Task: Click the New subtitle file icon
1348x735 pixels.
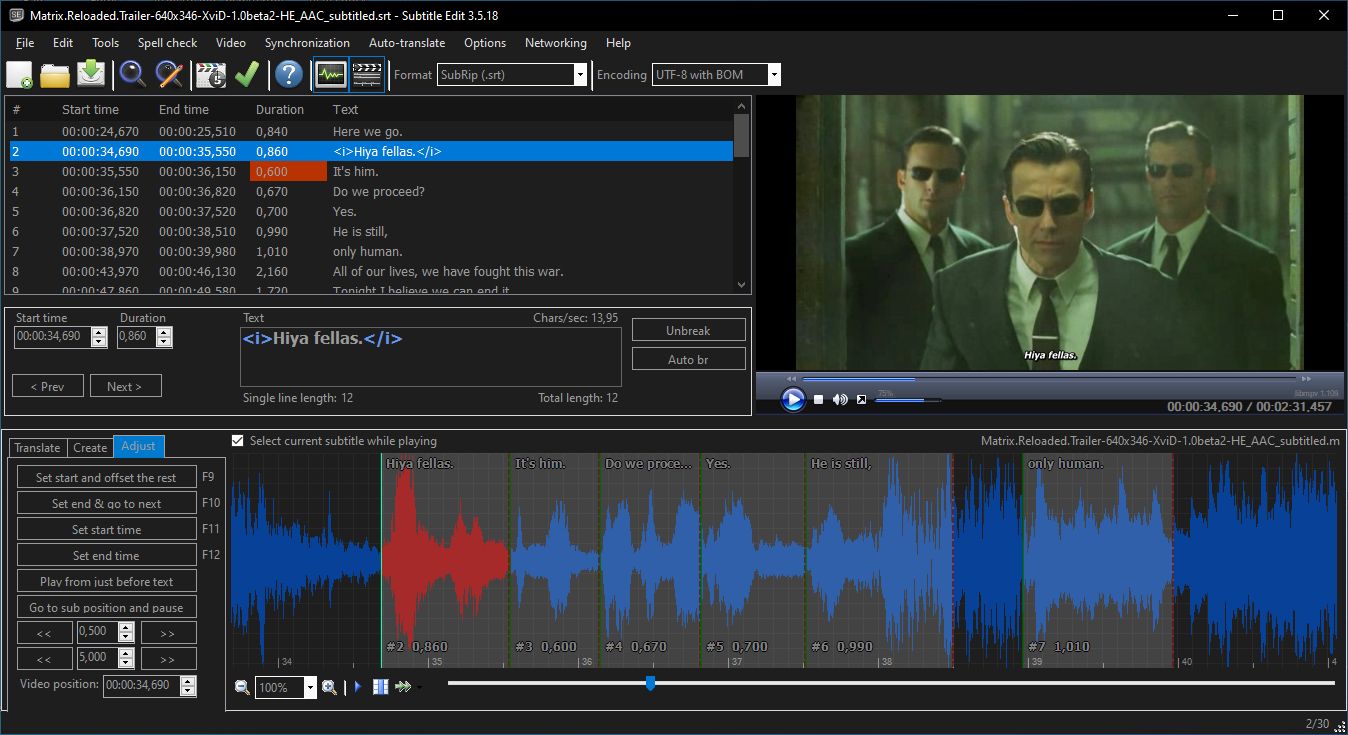Action: coord(20,75)
